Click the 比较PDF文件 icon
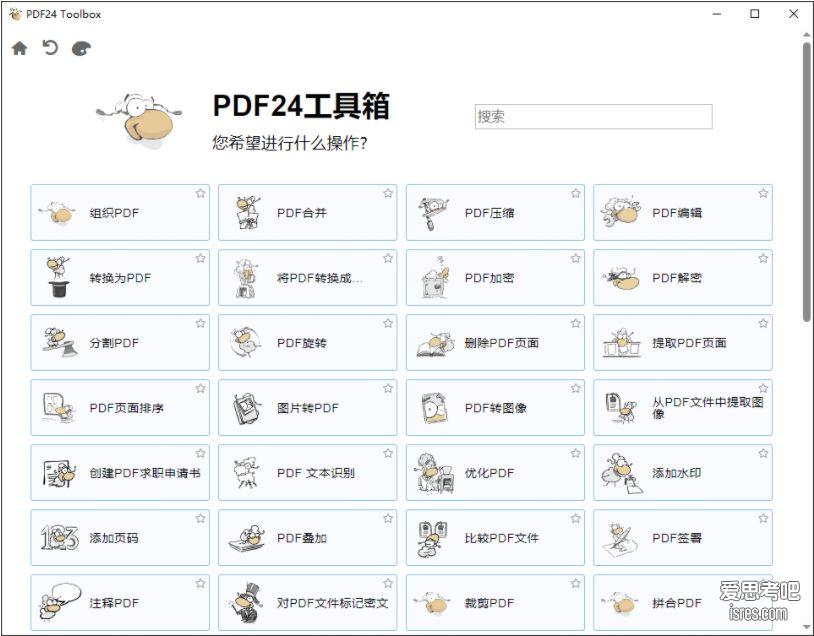814x636 pixels. (433, 538)
